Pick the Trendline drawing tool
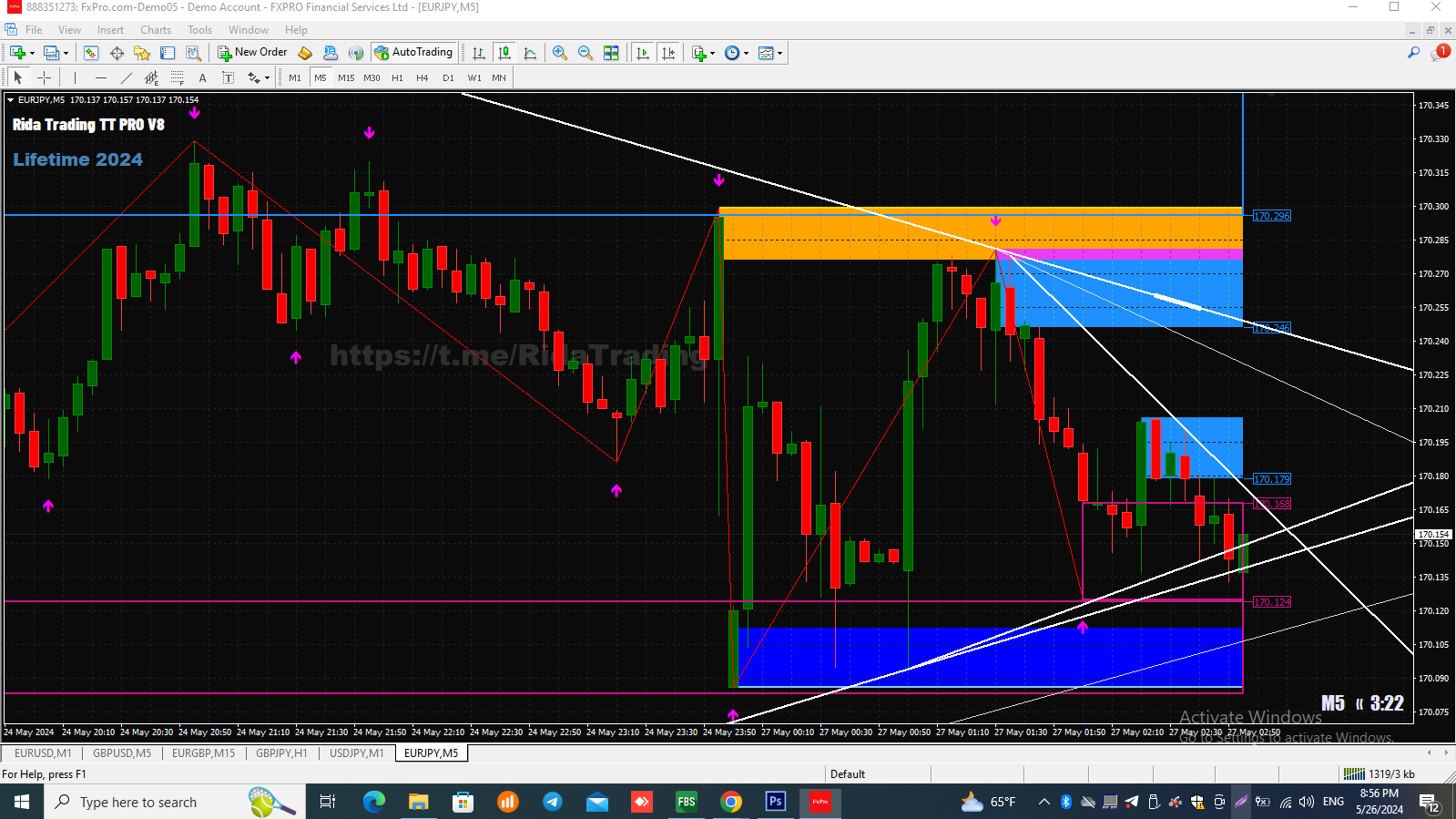The image size is (1456, 819). pyautogui.click(x=127, y=78)
